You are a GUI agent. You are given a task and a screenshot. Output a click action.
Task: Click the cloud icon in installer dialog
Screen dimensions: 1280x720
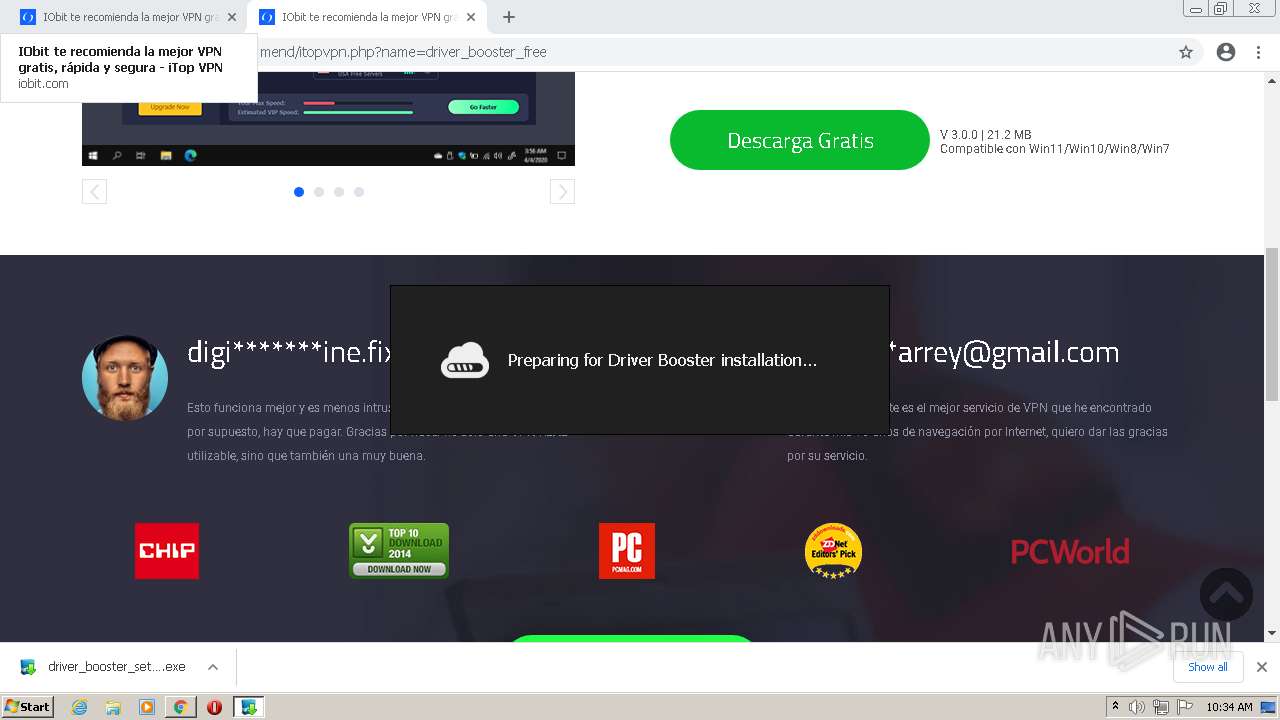pyautogui.click(x=465, y=360)
